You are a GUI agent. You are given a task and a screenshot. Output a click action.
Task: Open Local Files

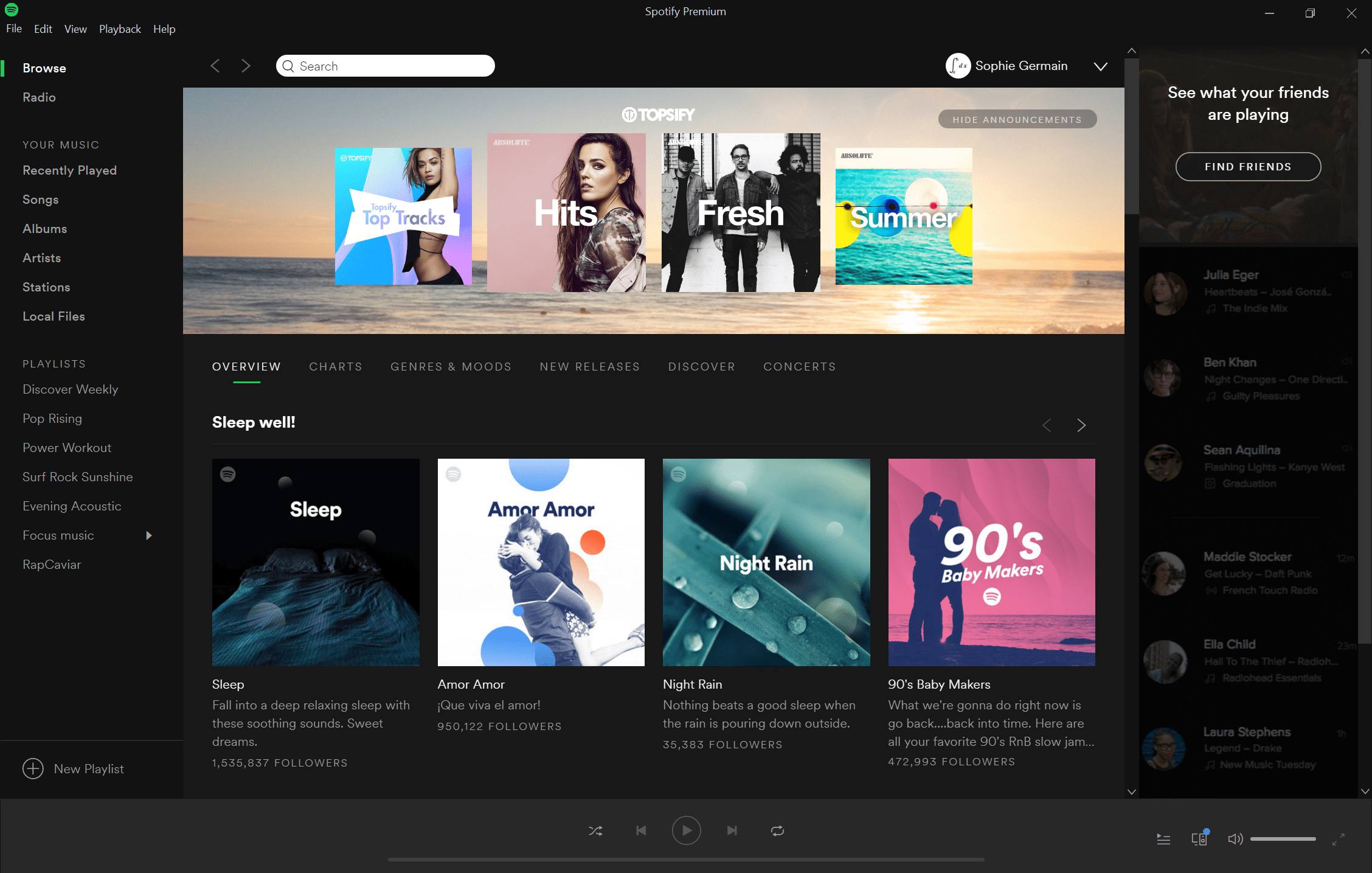[x=54, y=316]
